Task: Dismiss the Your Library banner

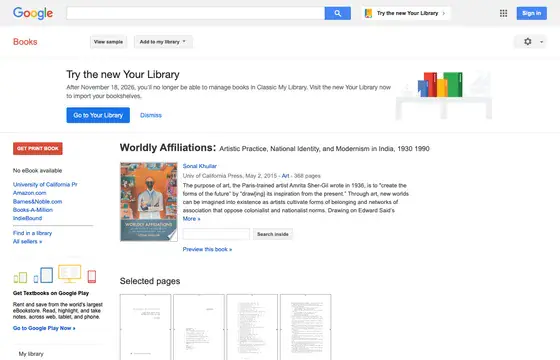Action: click(x=151, y=115)
